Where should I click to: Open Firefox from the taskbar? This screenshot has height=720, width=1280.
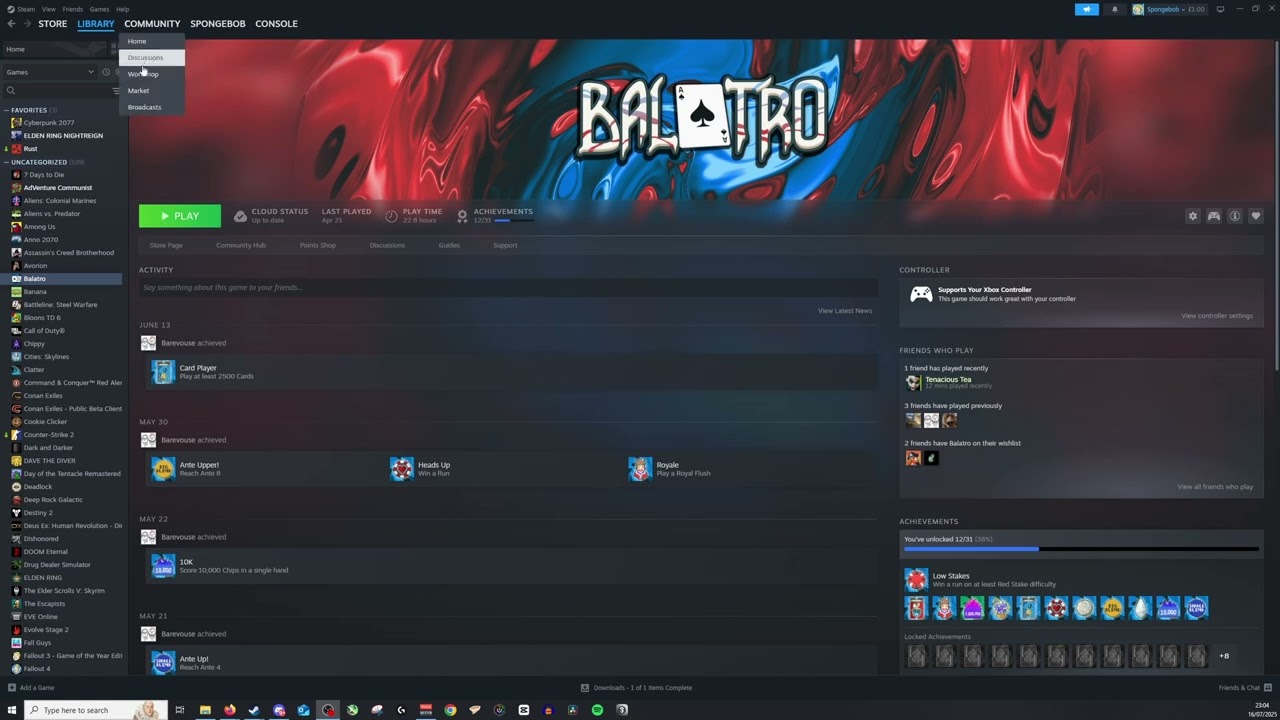click(x=229, y=710)
